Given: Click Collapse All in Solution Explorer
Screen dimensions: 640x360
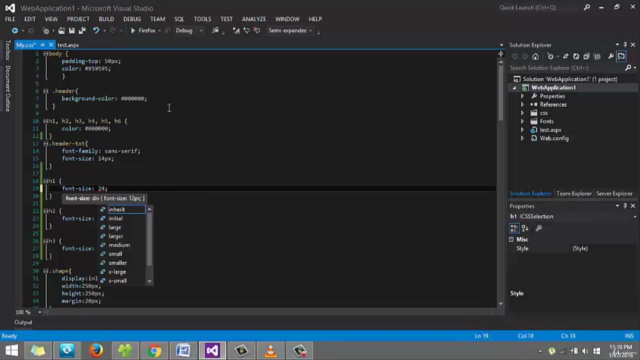Looking at the screenshot, I should pyautogui.click(x=587, y=56).
